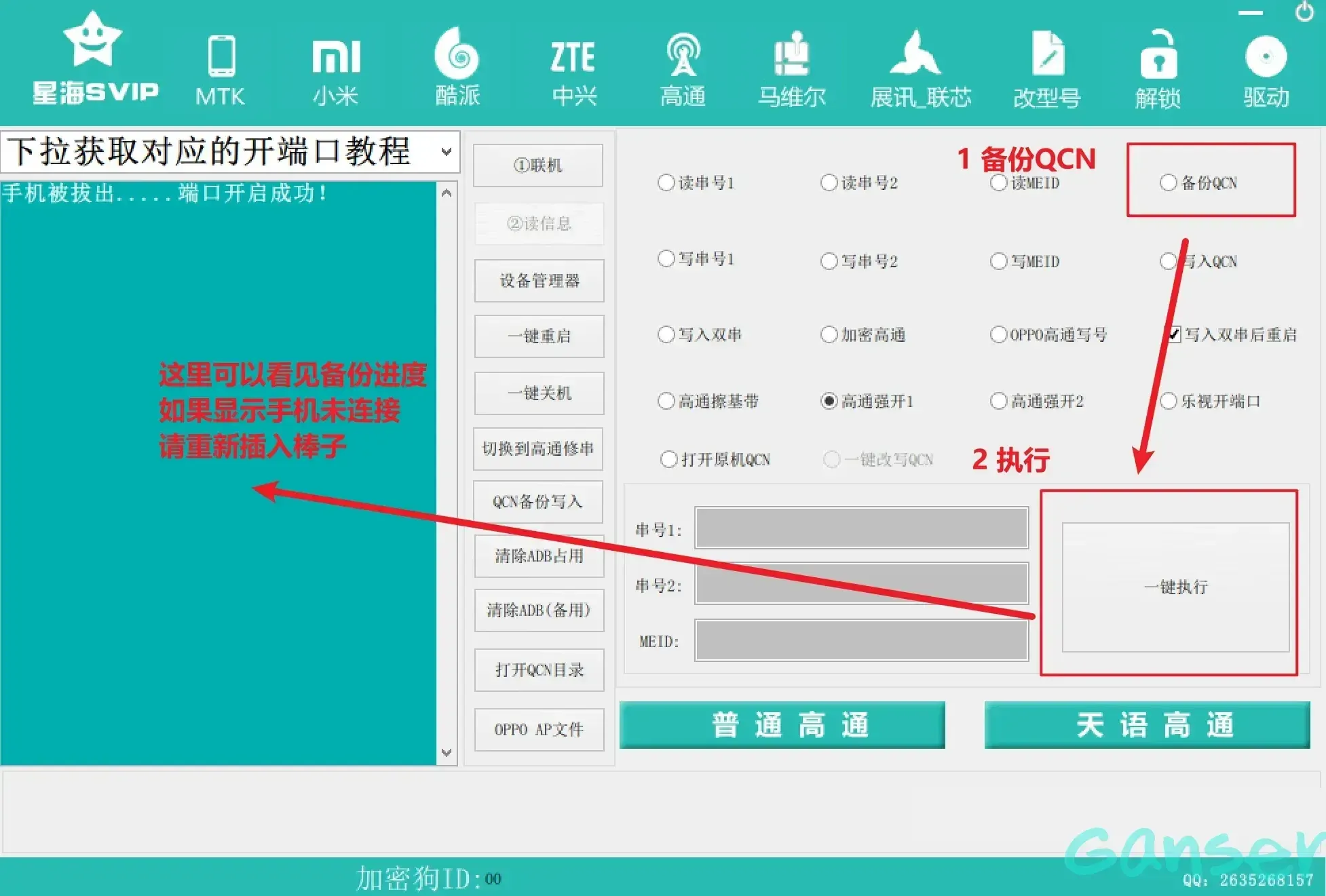Screen dimensions: 1326x896
Task: Select the 备份QCN radio button
Action: point(1168,182)
